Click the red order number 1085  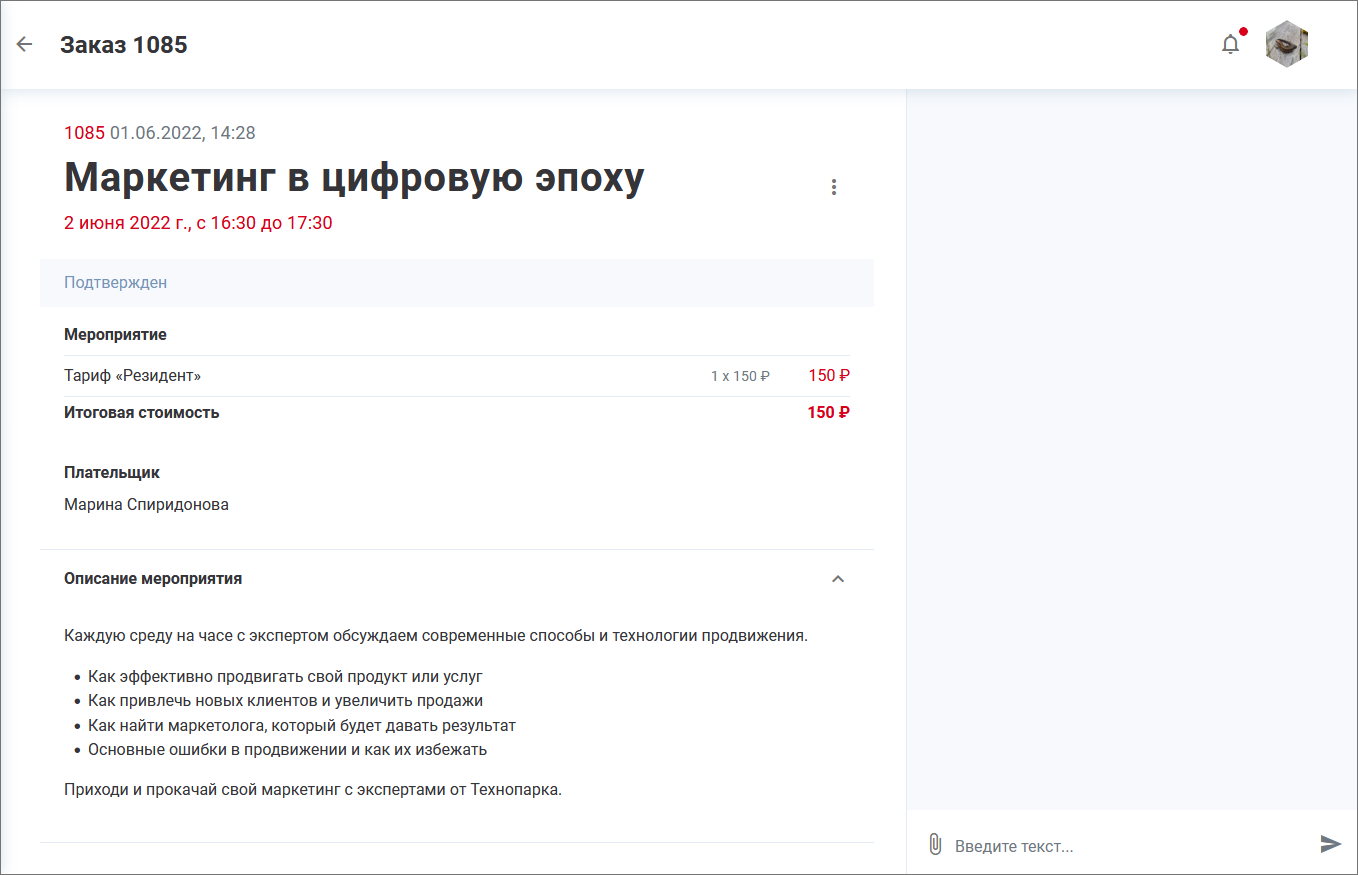click(x=84, y=133)
